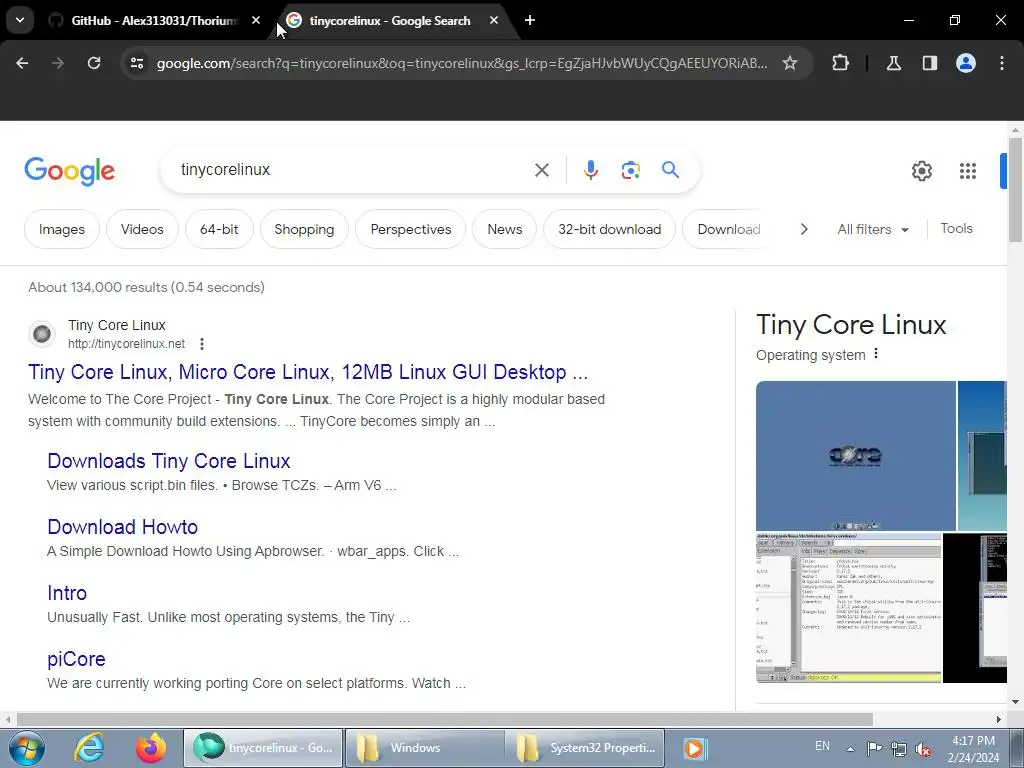1024x768 pixels.
Task: Show more filter chips arrow
Action: click(x=804, y=229)
